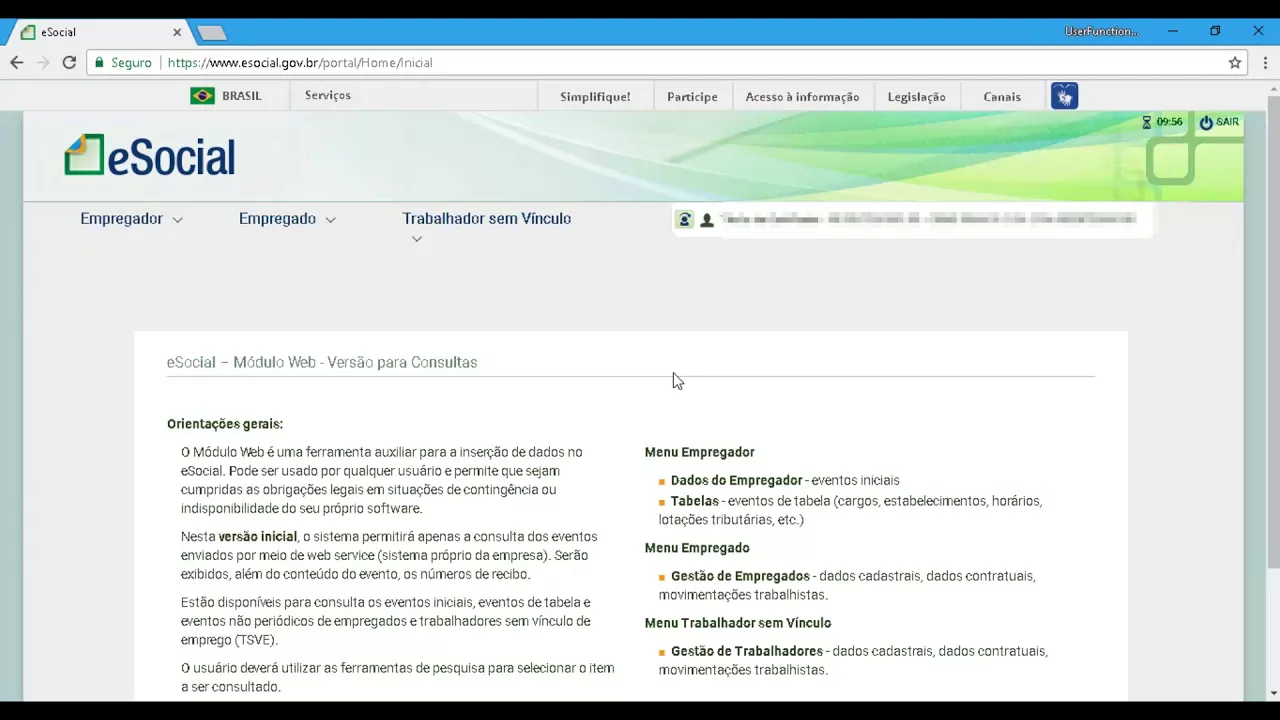This screenshot has width=1280, height=720.
Task: Go back using browser back arrow
Action: click(17, 62)
